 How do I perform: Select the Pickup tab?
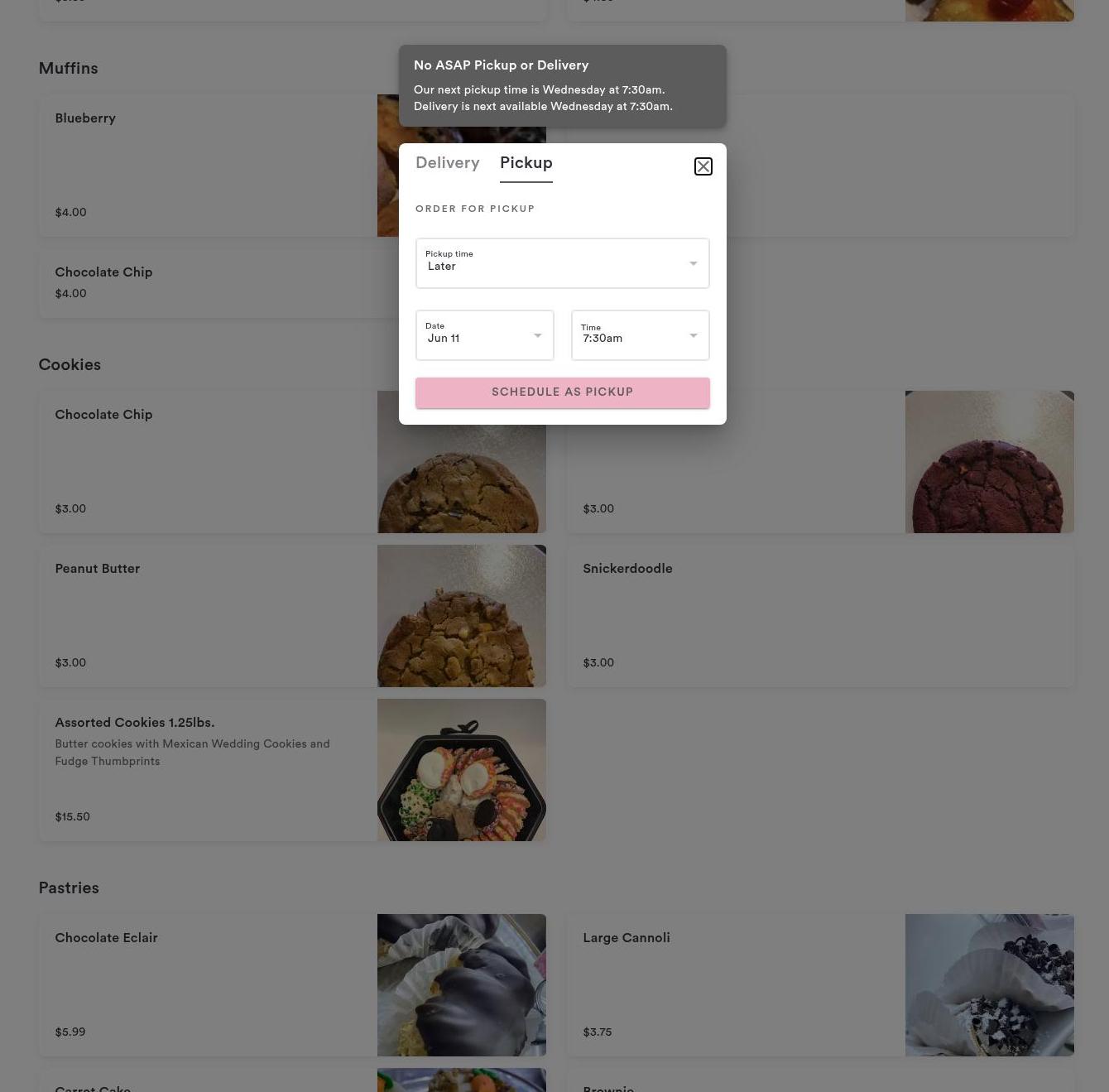pyautogui.click(x=526, y=163)
